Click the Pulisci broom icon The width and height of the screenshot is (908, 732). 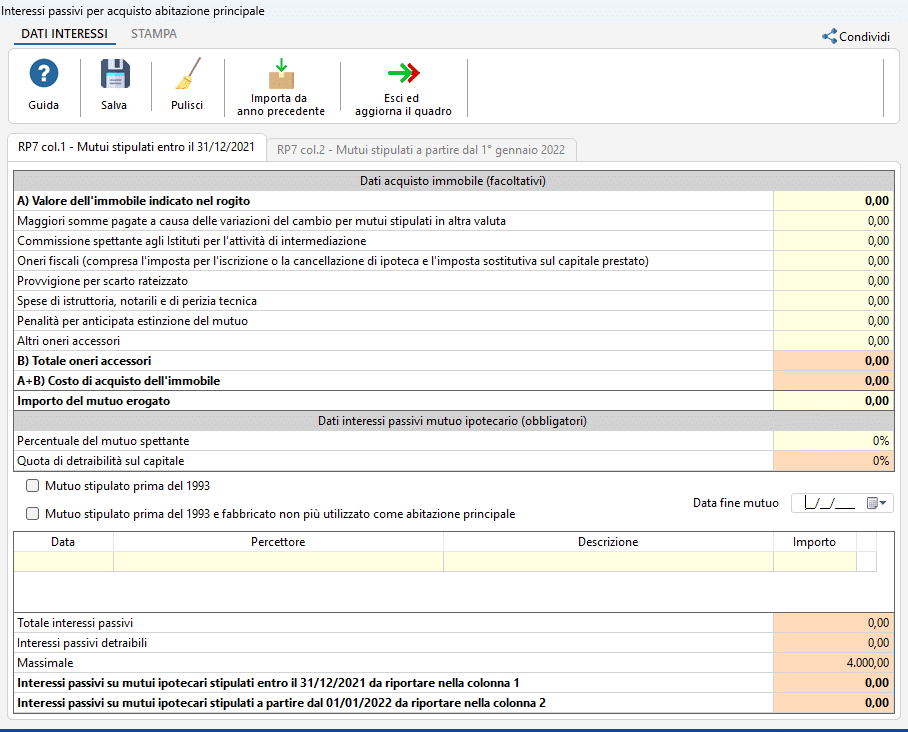pos(187,75)
